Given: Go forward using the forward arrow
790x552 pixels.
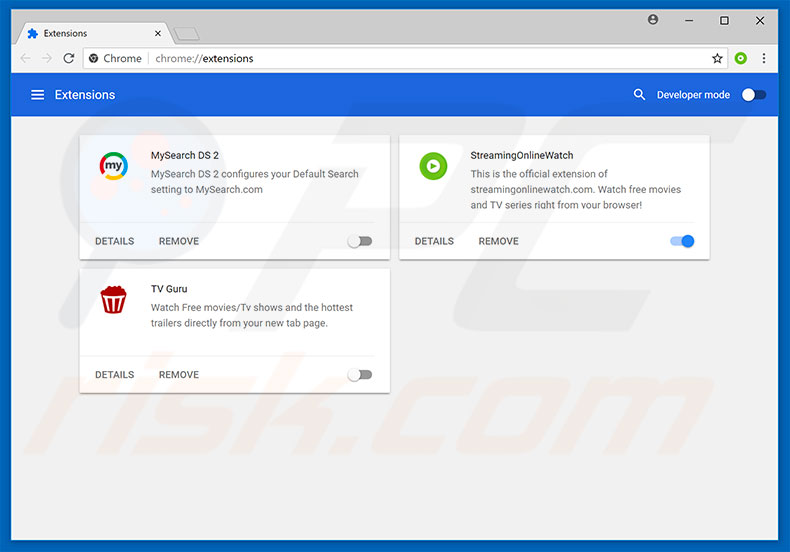Looking at the screenshot, I should (47, 58).
